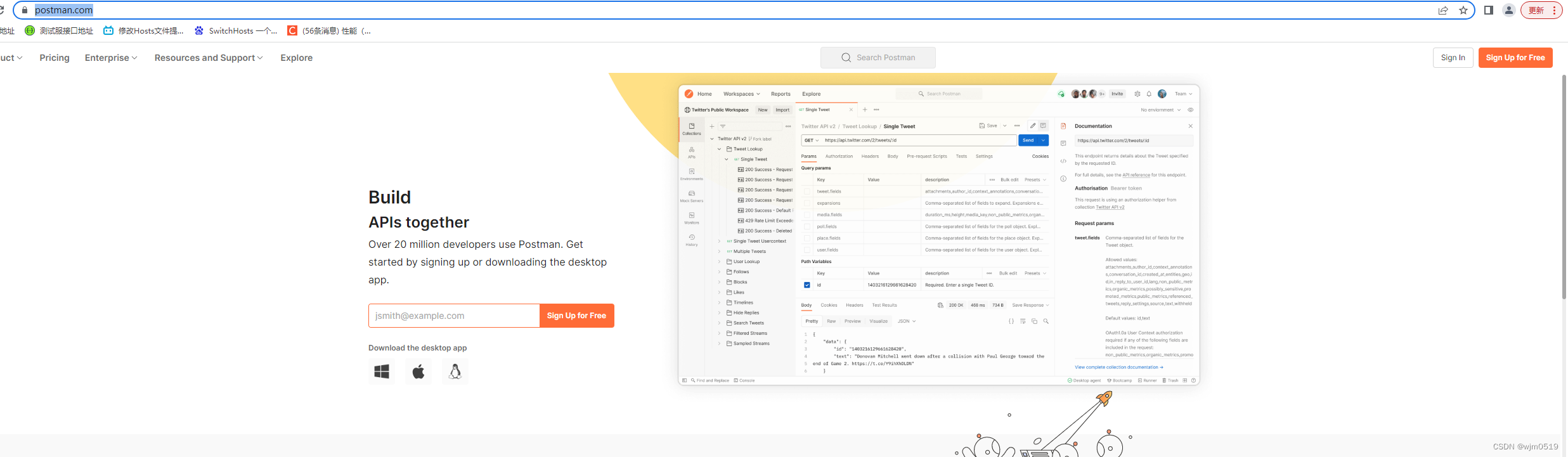Switch to Pre-request Scripts tab in preview

(927, 156)
